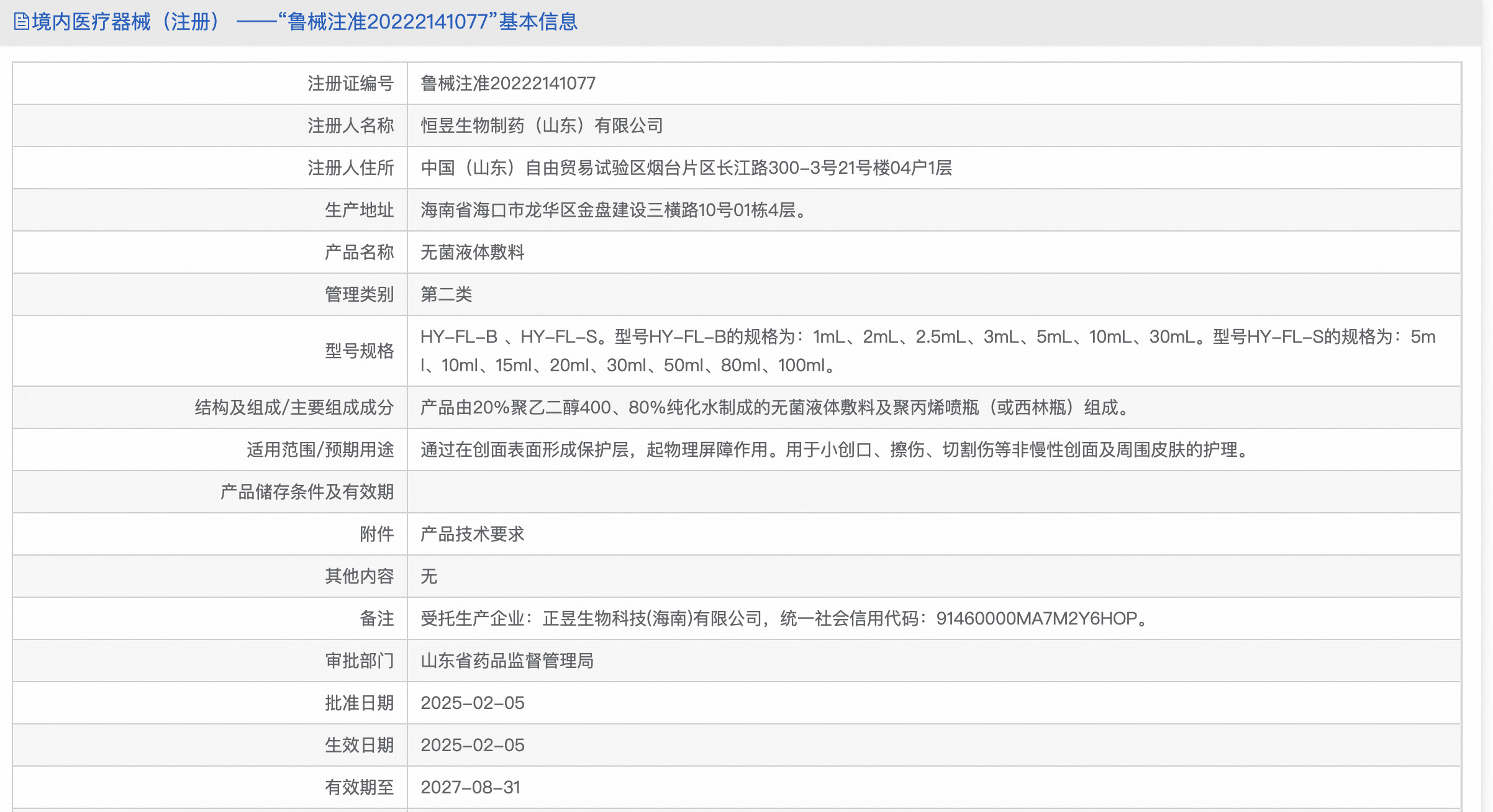Image resolution: width=1493 pixels, height=812 pixels.
Task: Click the registration number 鲁械注准20222141077 cell
Action: point(507,83)
